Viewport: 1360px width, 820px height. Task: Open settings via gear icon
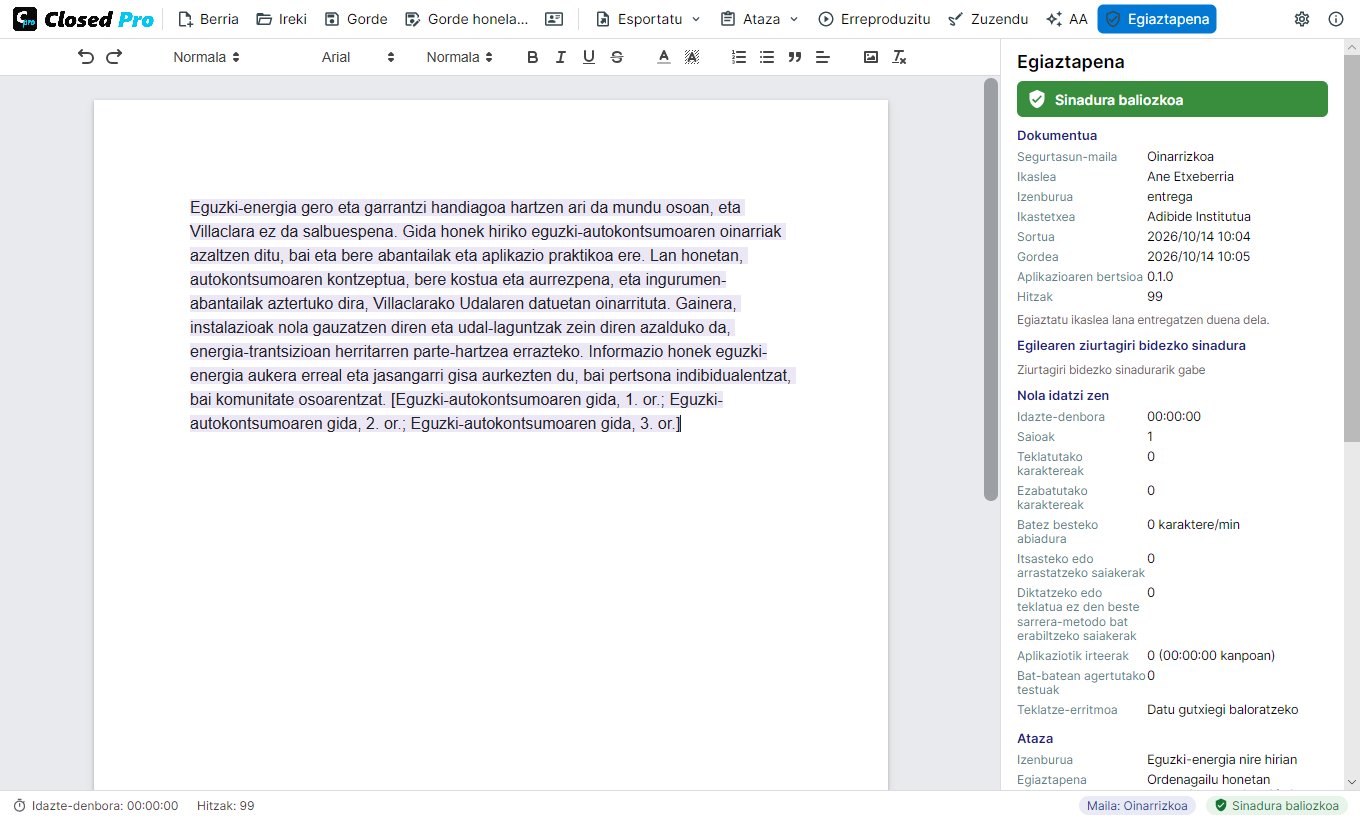point(1302,19)
